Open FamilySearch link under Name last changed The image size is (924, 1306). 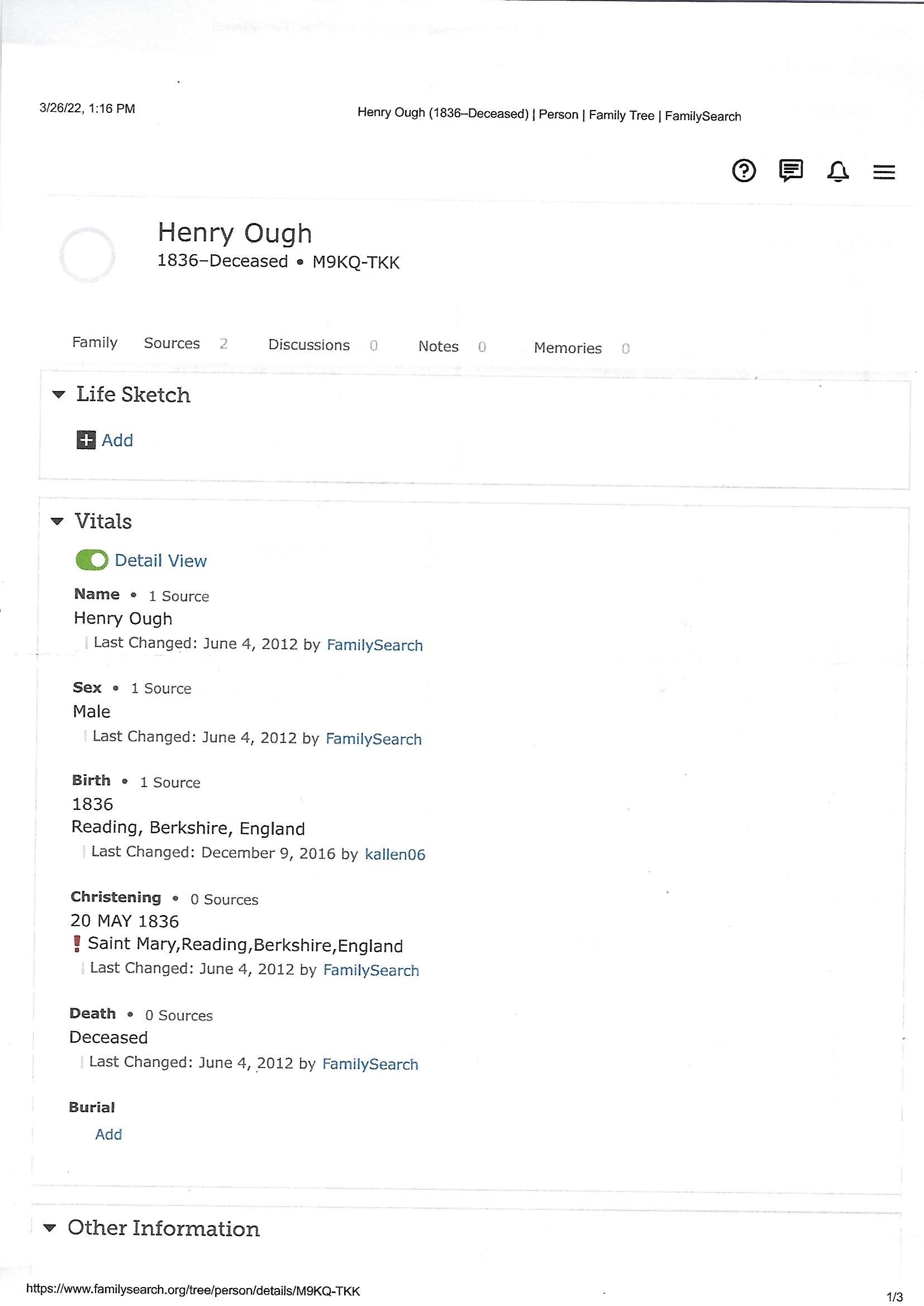pos(375,645)
